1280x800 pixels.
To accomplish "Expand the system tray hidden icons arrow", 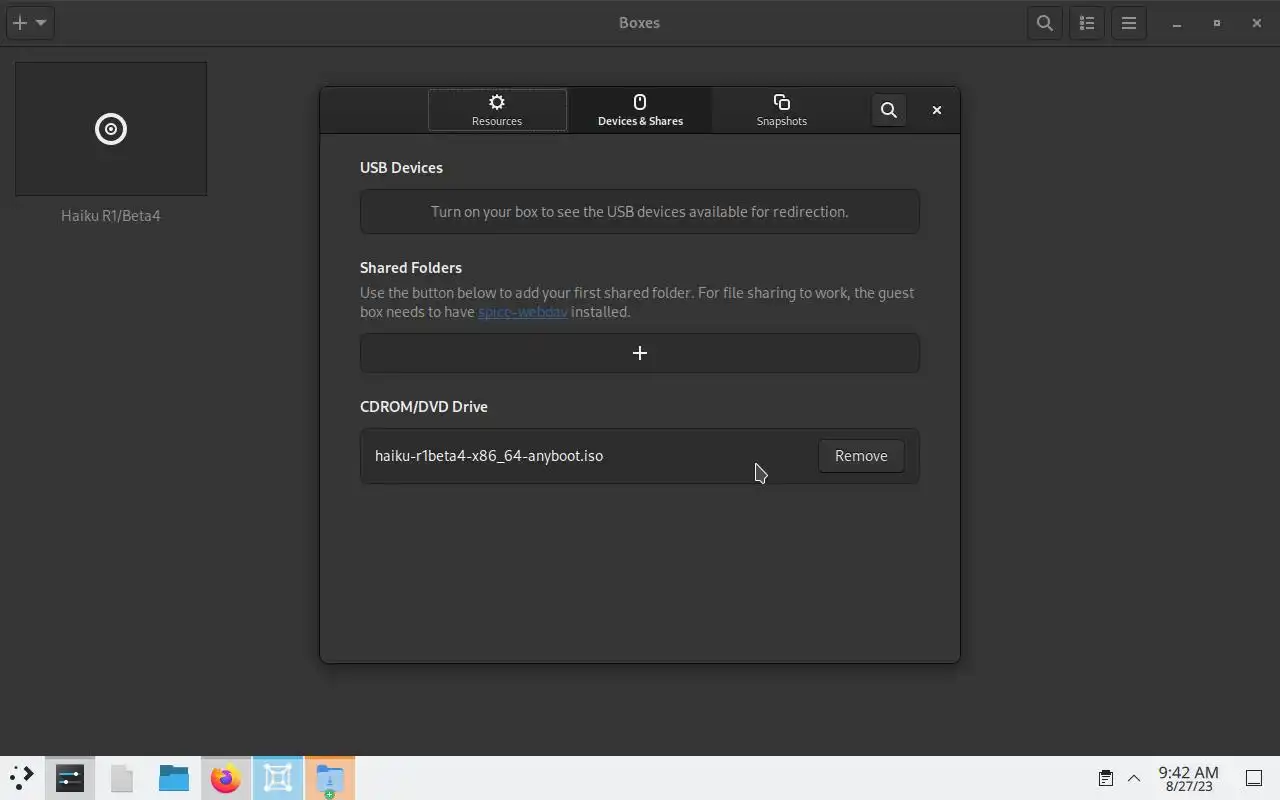I will coord(1134,778).
